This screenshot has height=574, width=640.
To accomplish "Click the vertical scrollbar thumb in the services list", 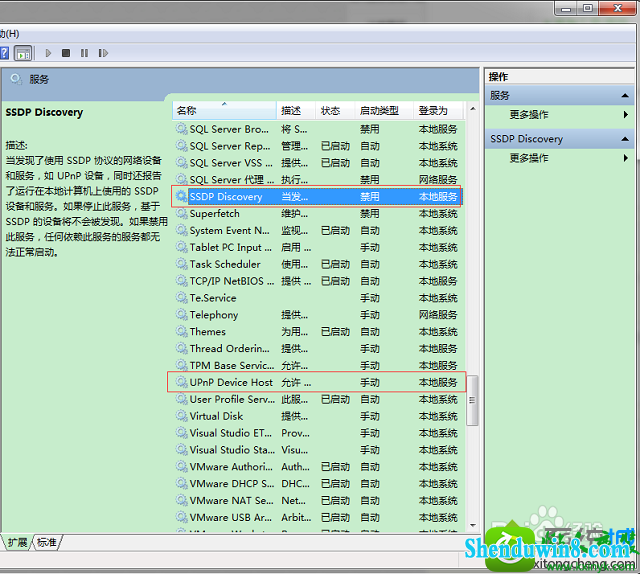I will coord(472,400).
